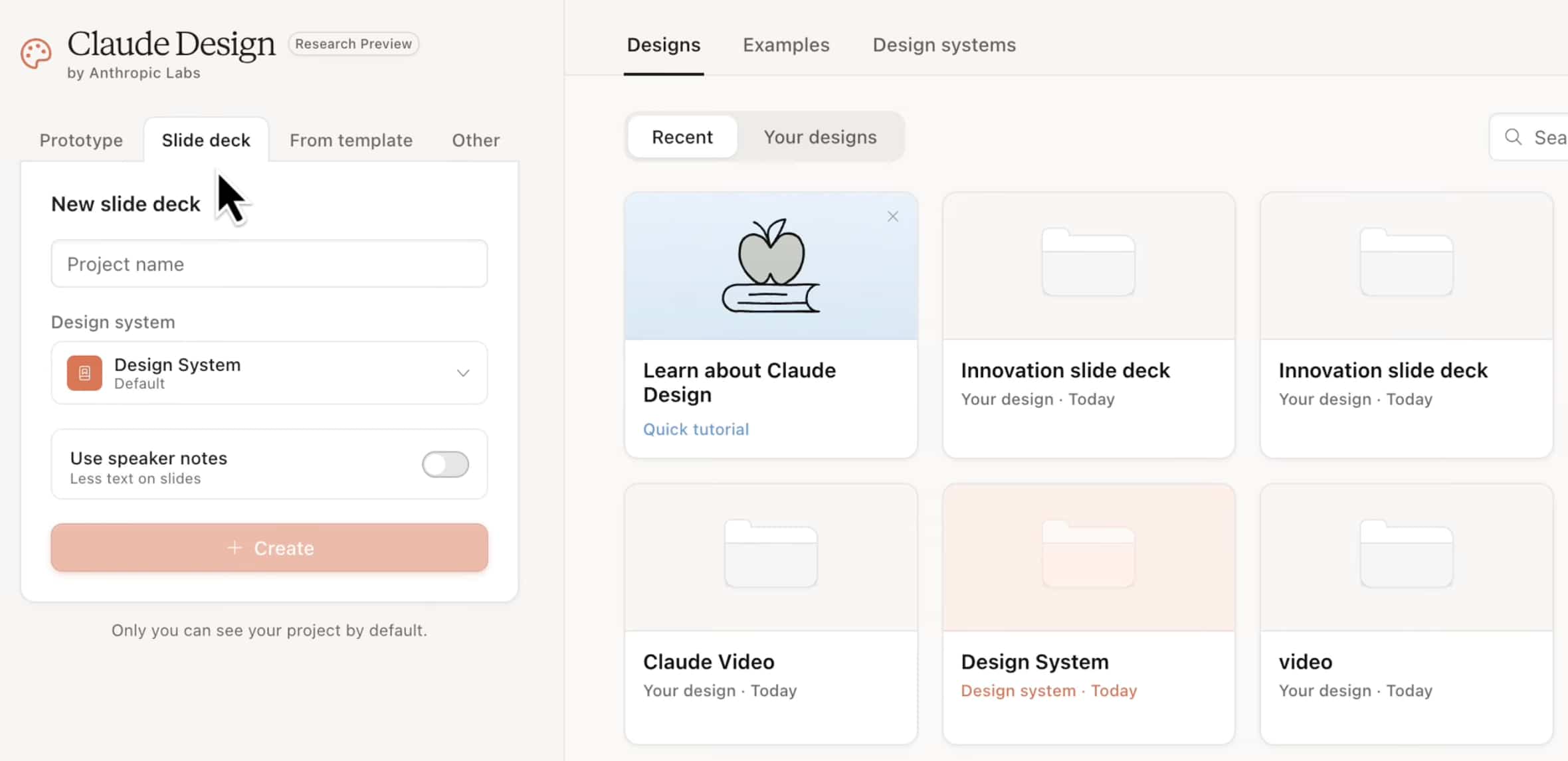Screen dimensions: 1568x761
Task: Click the search magnifier icon
Action: [1514, 137]
